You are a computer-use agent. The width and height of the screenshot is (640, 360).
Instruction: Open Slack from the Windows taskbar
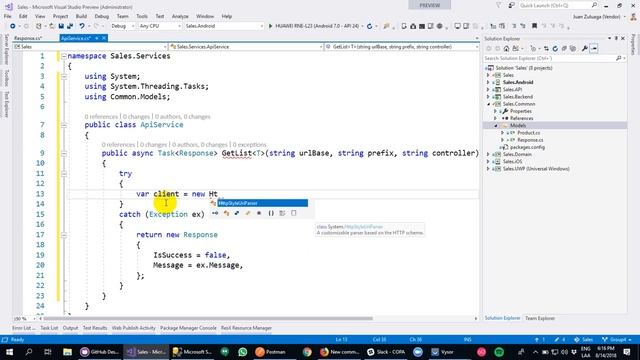(x=386, y=352)
